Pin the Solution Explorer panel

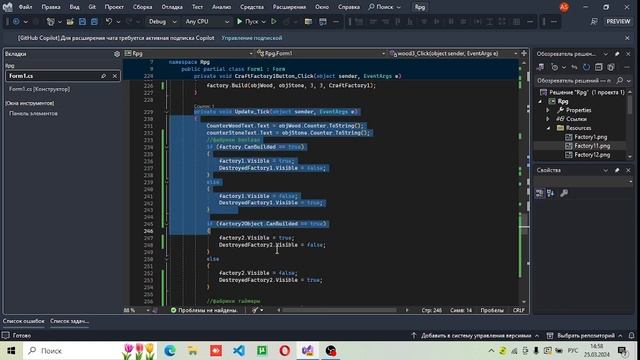tap(617, 54)
